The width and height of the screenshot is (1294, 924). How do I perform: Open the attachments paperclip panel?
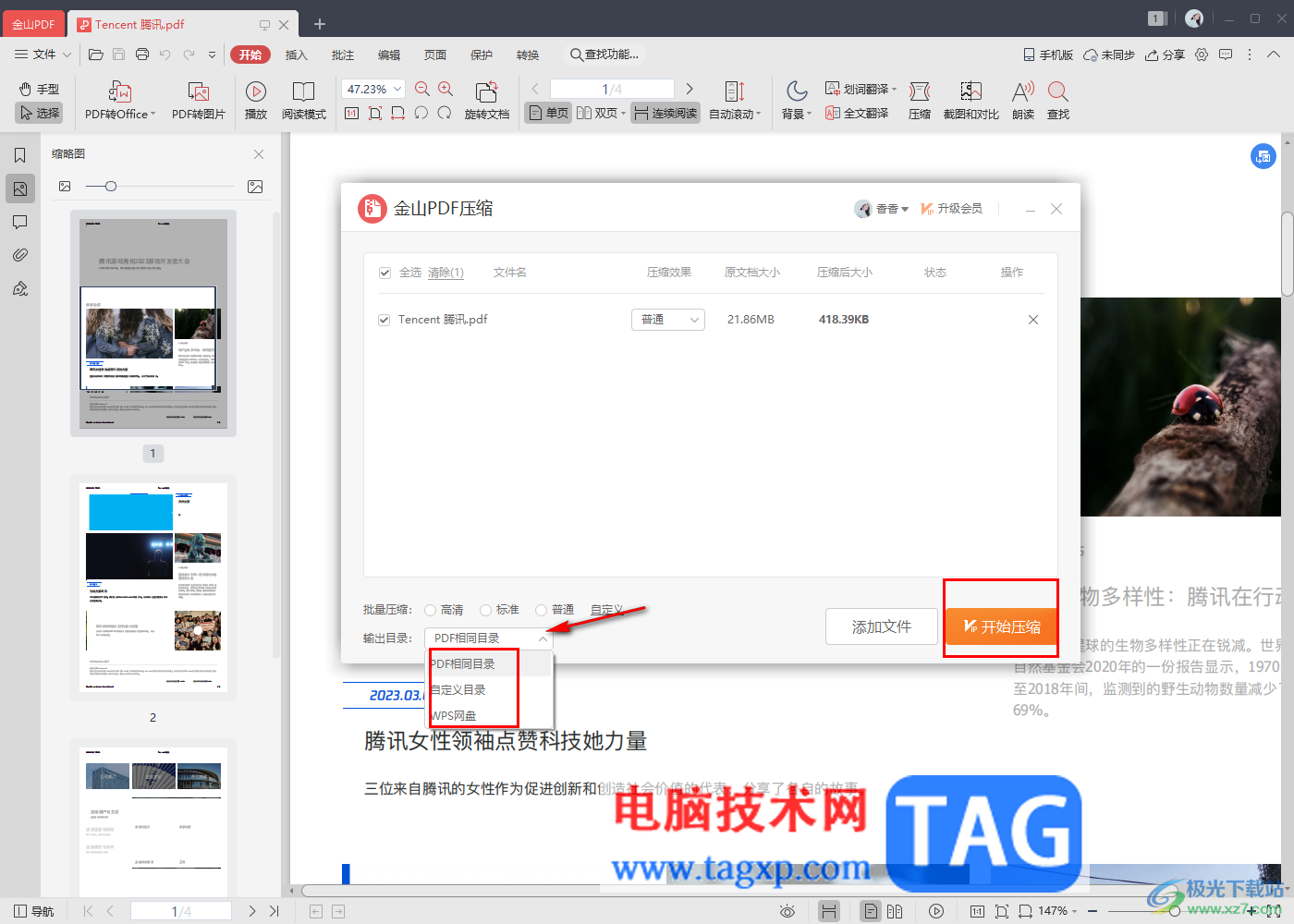coord(20,255)
